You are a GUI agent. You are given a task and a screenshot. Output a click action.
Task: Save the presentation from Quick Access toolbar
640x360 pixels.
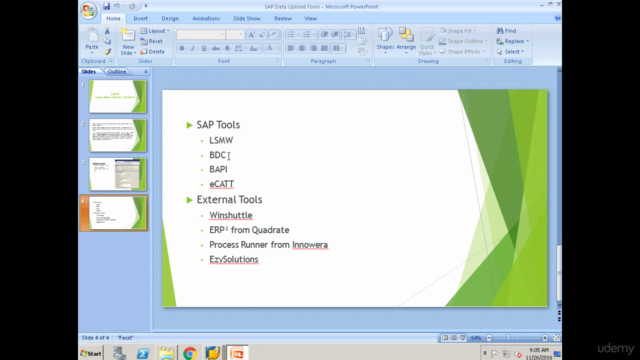(106, 6)
